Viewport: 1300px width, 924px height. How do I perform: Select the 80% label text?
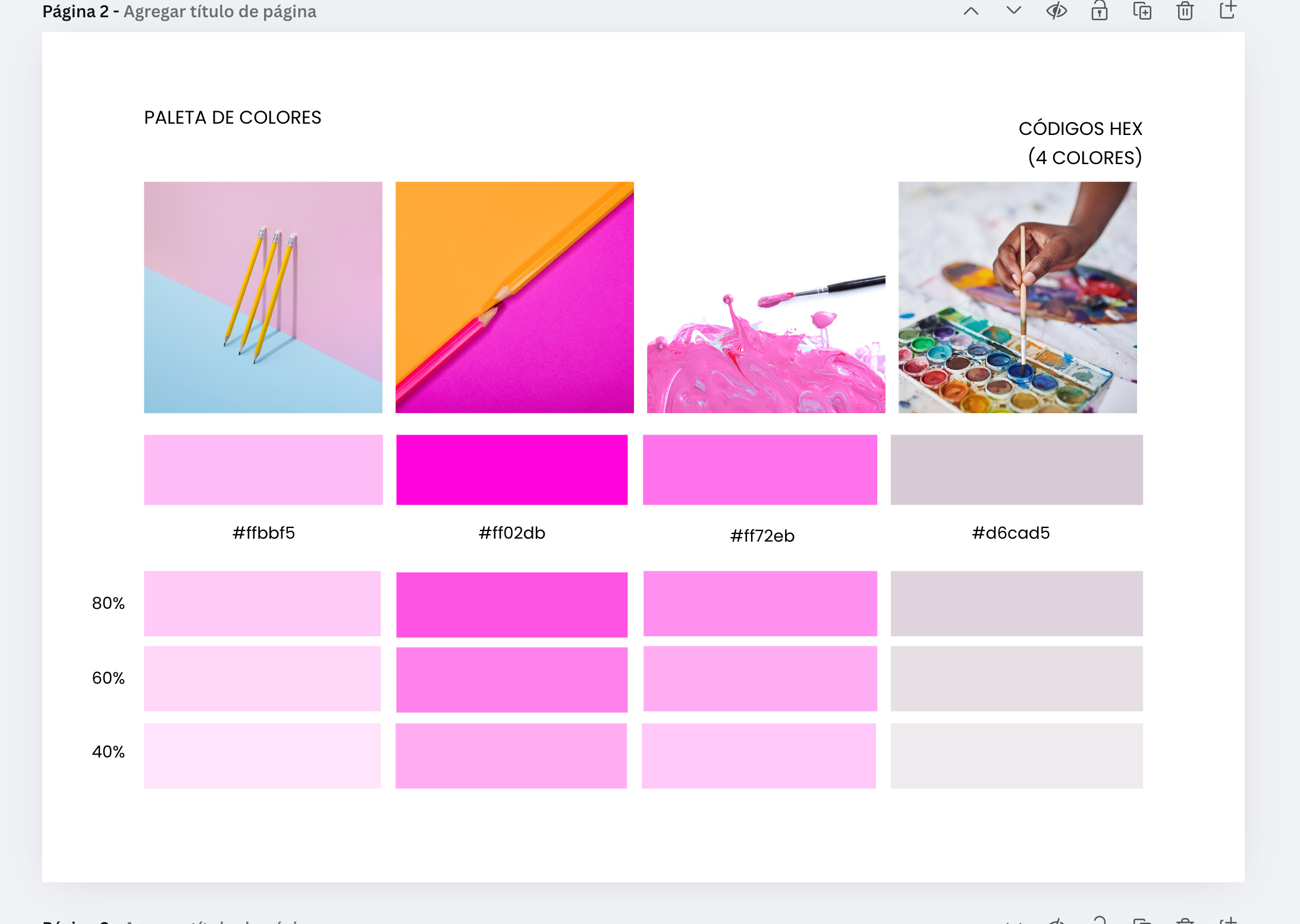108,603
